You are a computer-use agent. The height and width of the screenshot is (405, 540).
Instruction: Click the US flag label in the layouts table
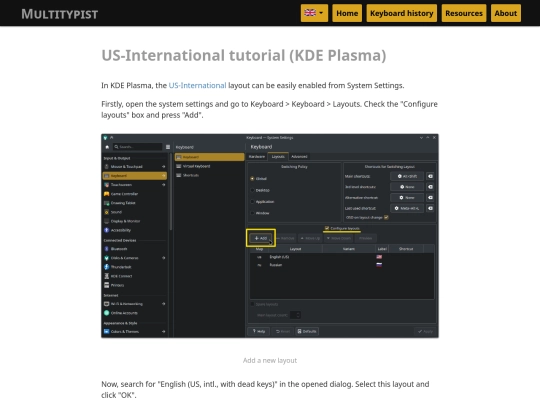point(379,257)
